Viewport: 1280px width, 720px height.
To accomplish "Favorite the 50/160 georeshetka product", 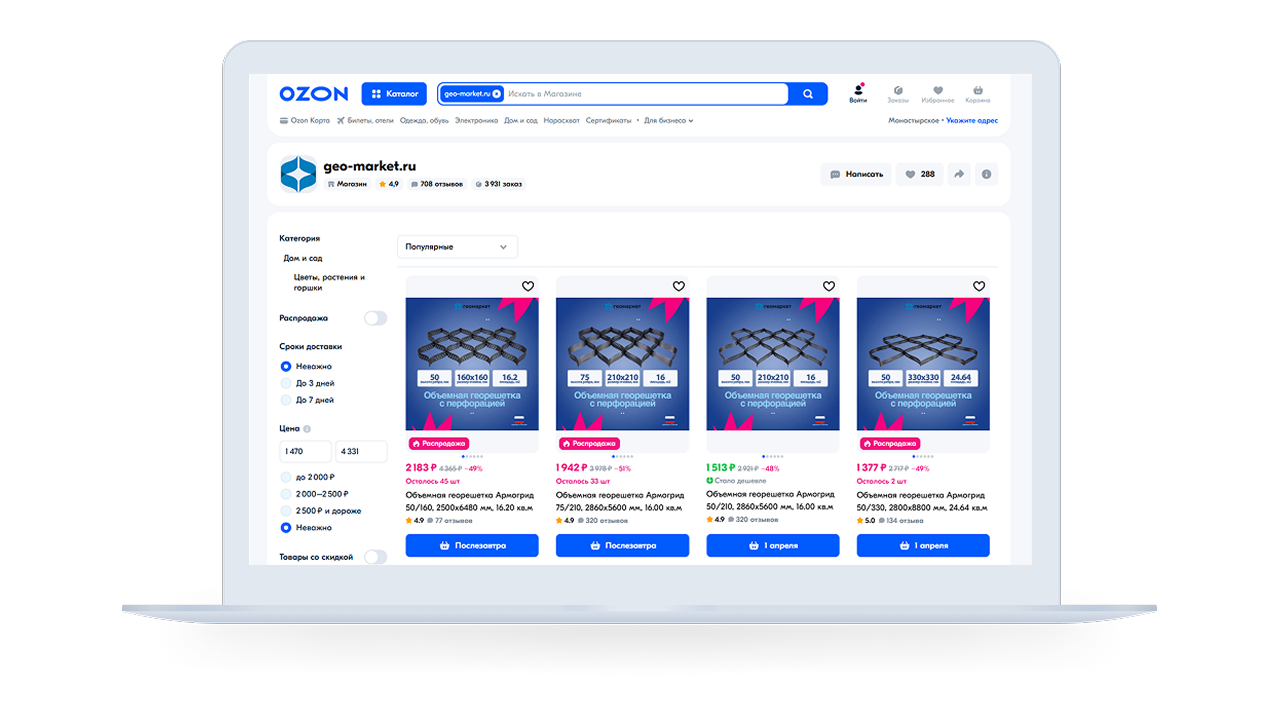I will coord(528,286).
